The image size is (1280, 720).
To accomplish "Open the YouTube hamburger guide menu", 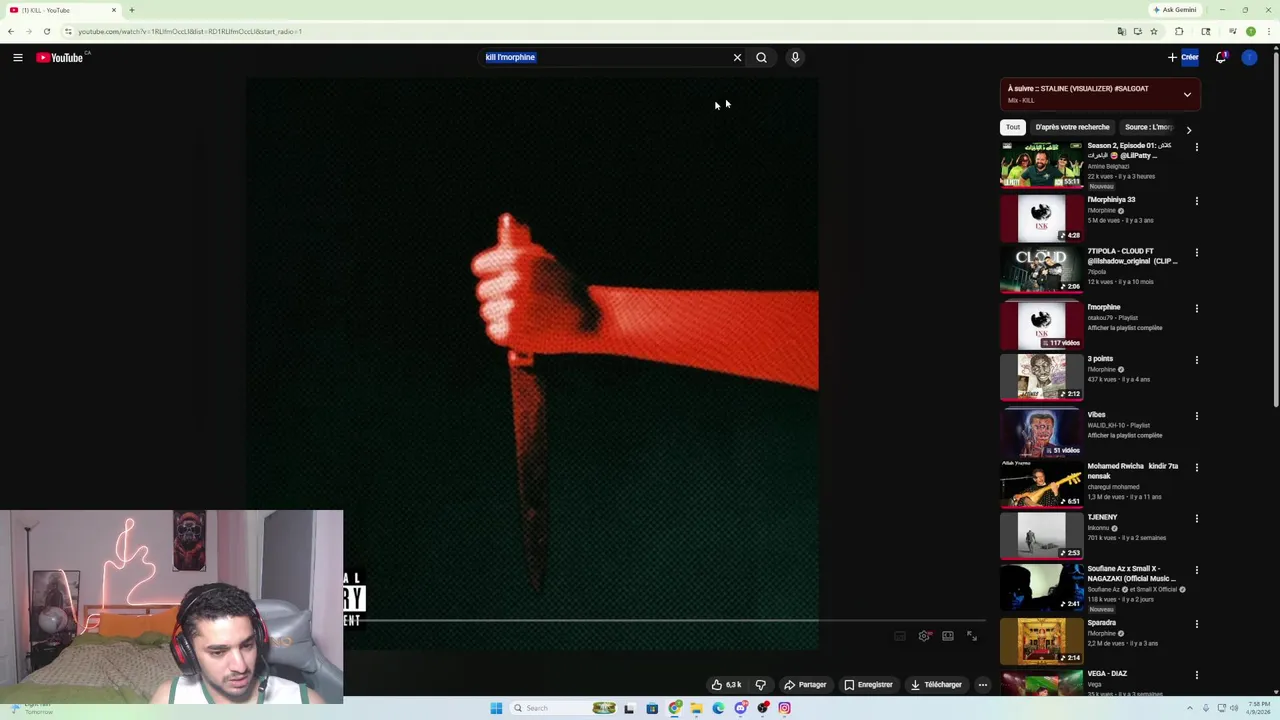I will 18,58.
